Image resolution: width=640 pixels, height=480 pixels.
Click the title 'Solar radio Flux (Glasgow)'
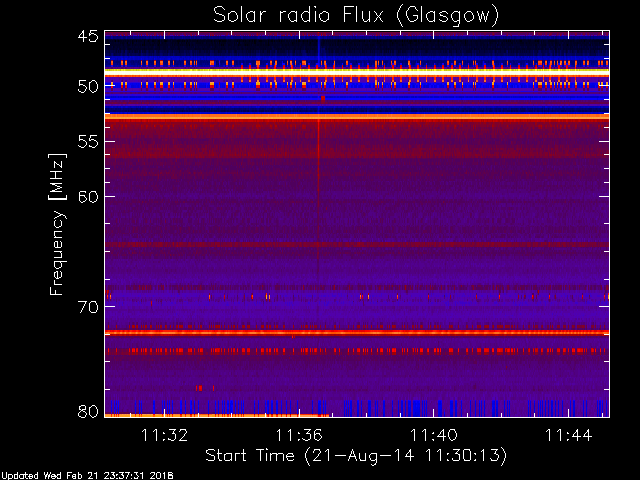point(356,16)
